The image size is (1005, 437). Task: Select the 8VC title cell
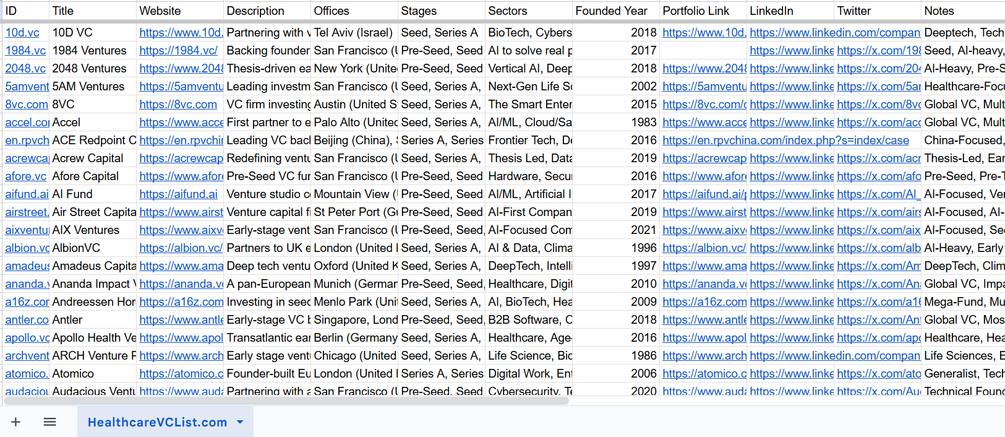(93, 104)
